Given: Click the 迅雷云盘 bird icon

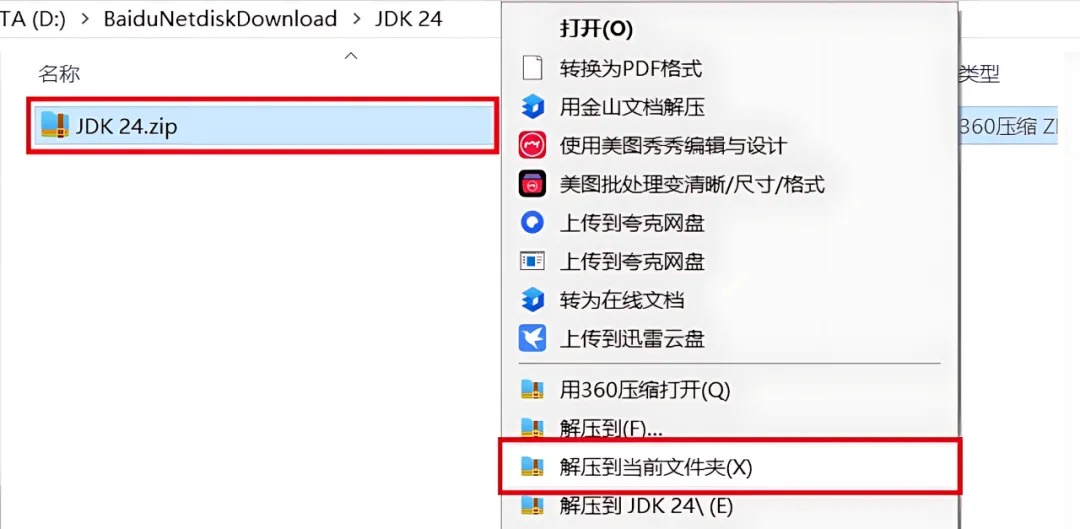Looking at the screenshot, I should tap(532, 338).
